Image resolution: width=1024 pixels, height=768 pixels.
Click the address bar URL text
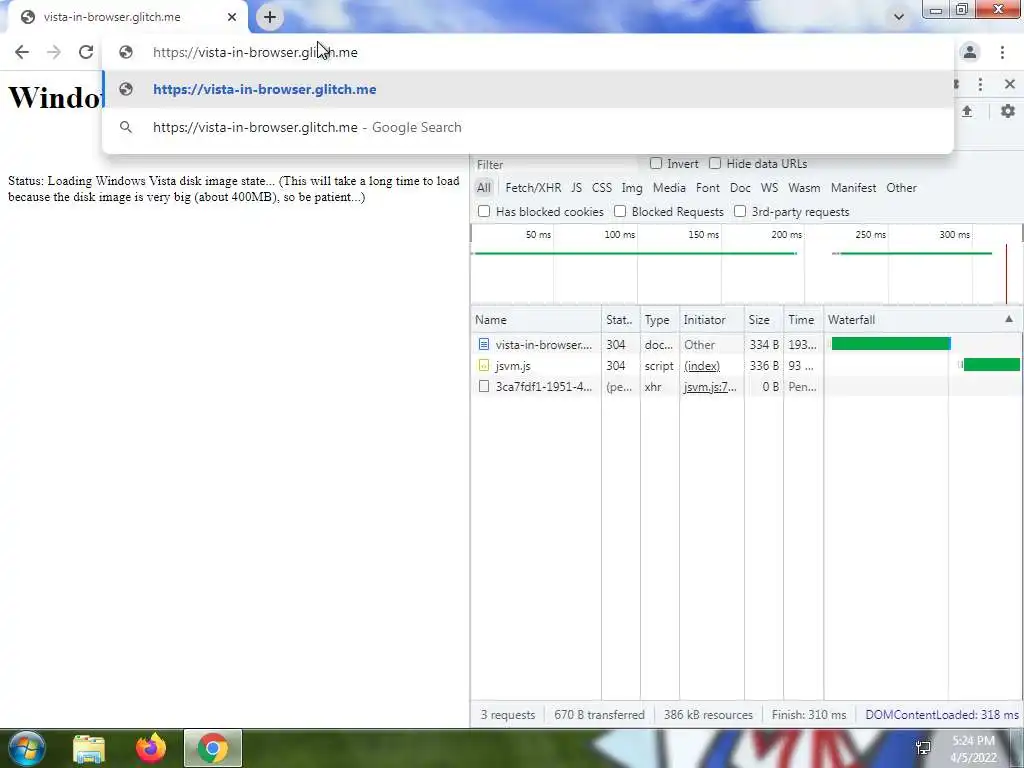click(x=255, y=52)
